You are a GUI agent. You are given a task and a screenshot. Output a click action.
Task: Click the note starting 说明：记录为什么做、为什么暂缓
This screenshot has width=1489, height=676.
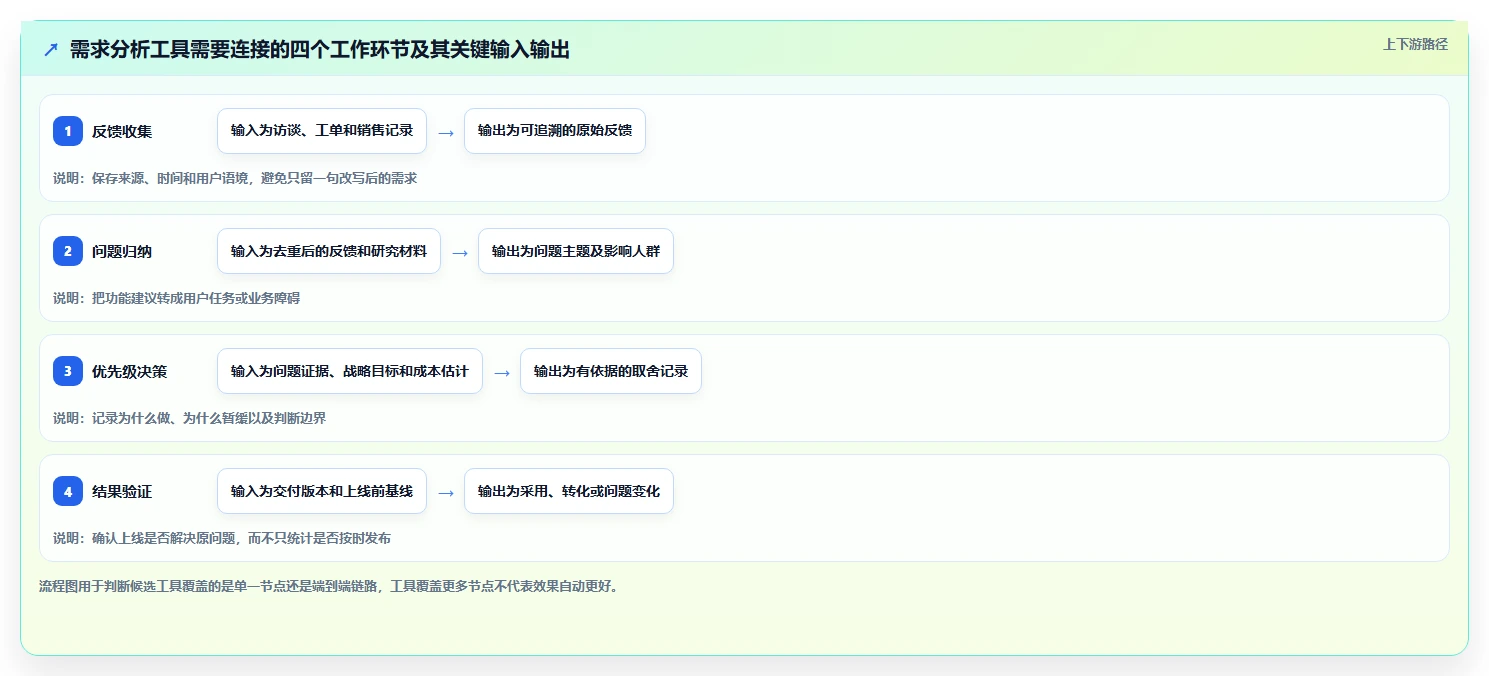(x=190, y=418)
